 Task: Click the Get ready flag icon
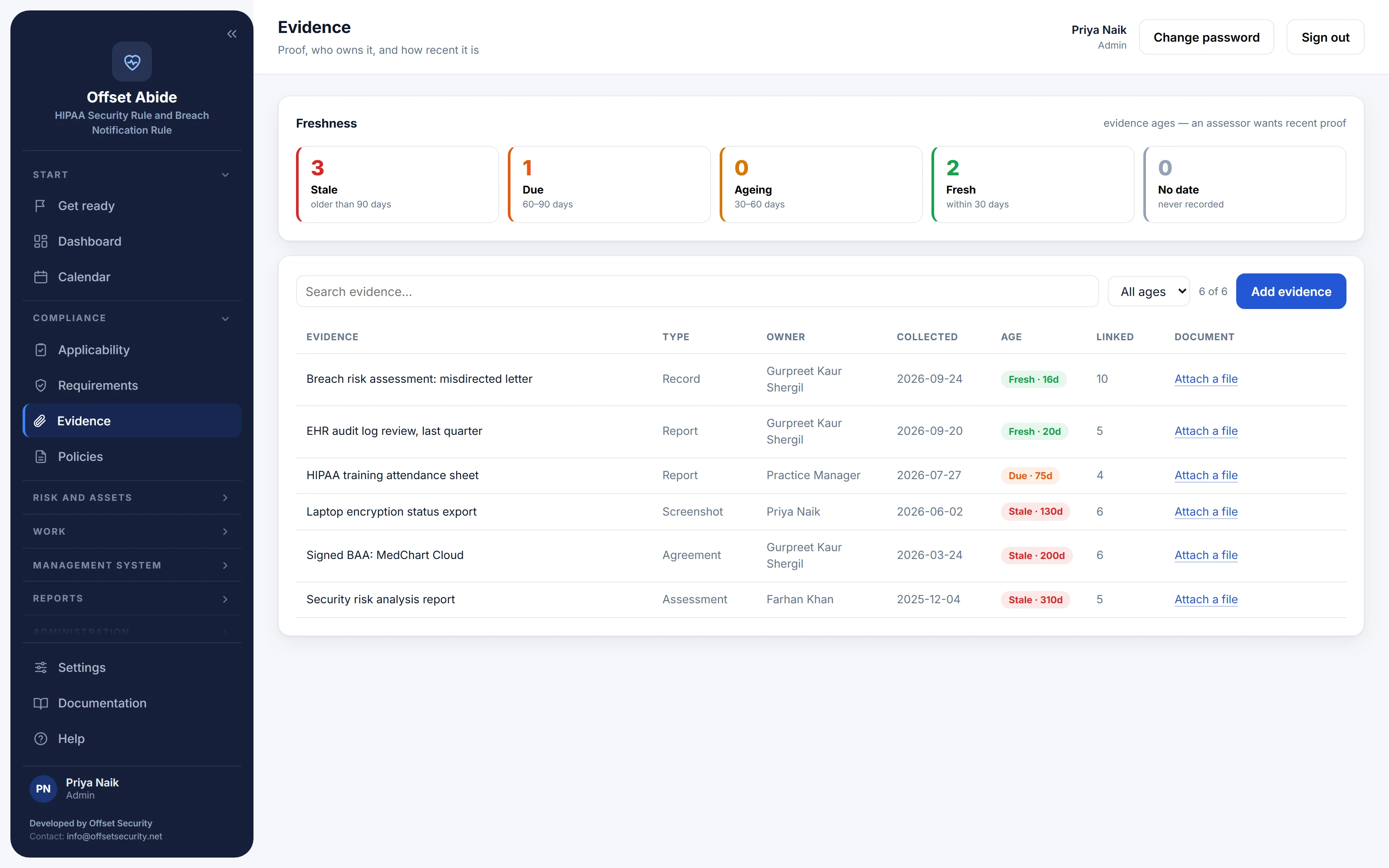pyautogui.click(x=40, y=206)
